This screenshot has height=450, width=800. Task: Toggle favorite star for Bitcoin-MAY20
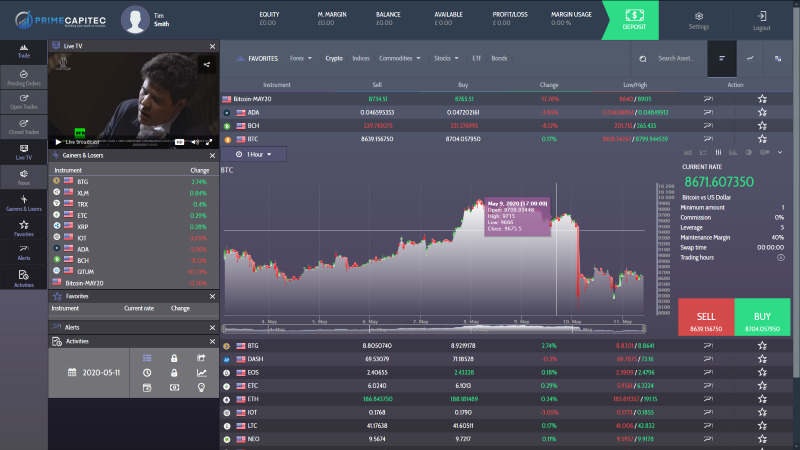(762, 99)
